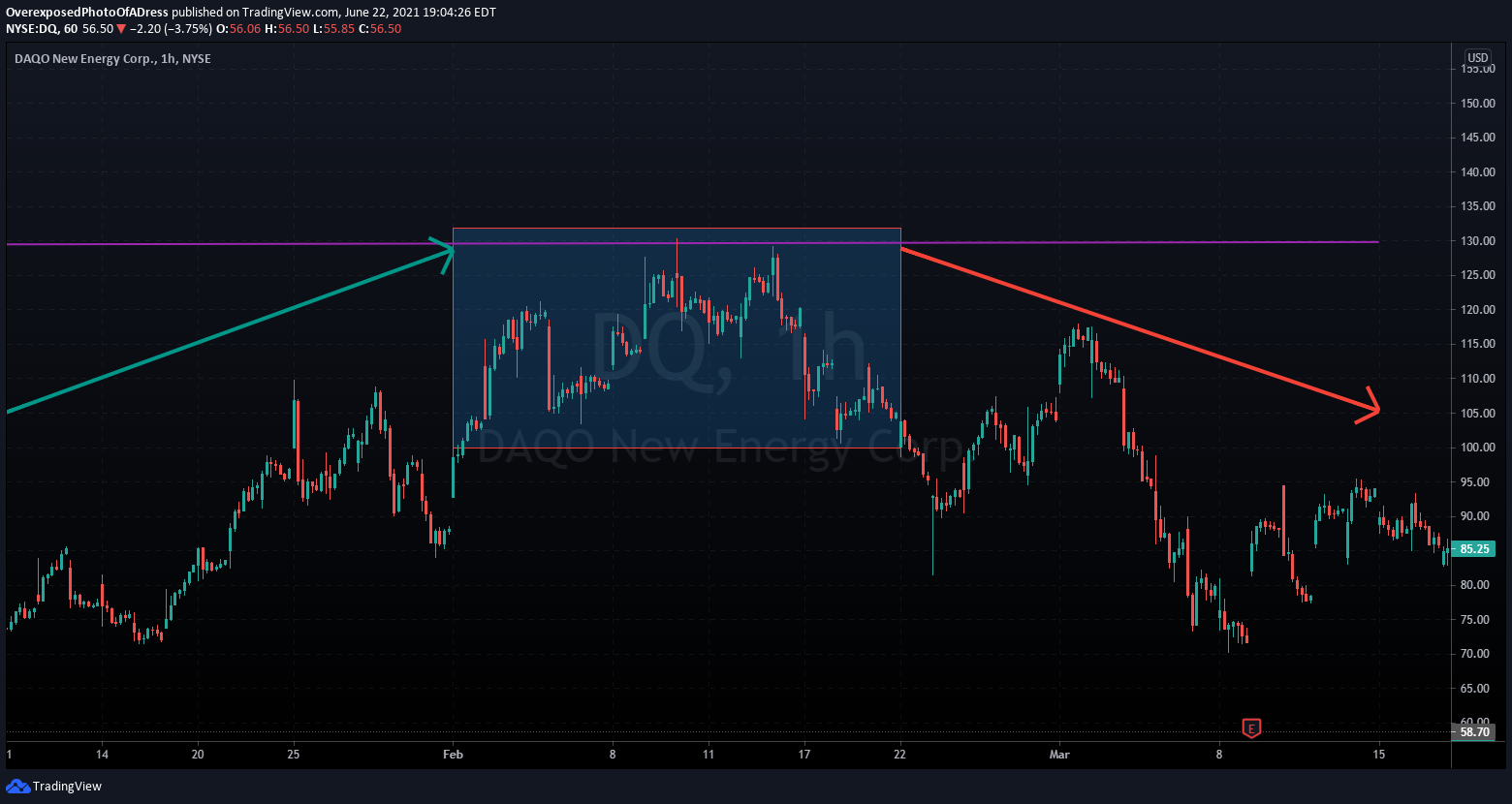Click the green 85.25 last price tag
1512x804 pixels.
[1473, 548]
